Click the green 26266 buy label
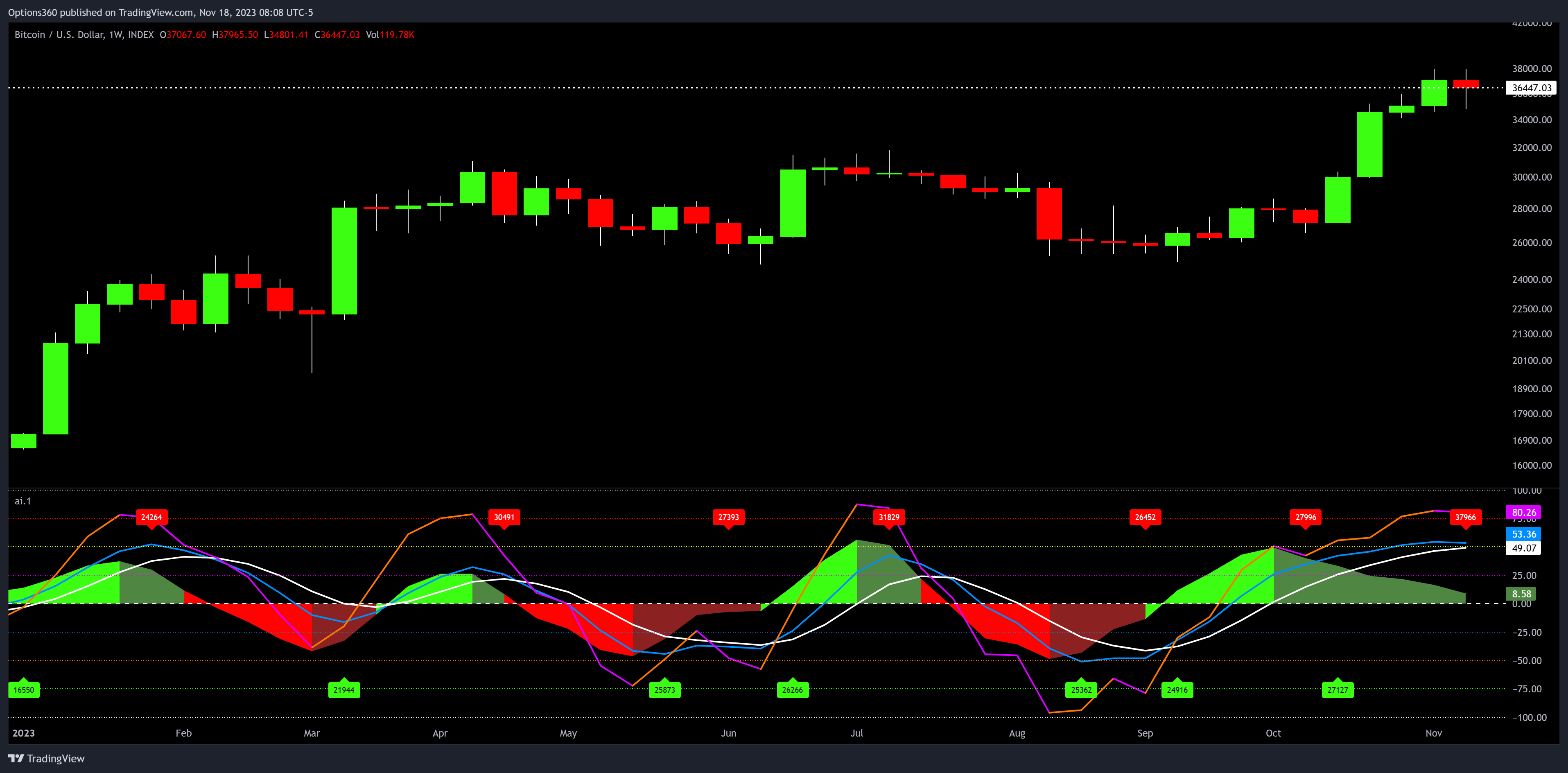1568x773 pixels. (x=793, y=689)
